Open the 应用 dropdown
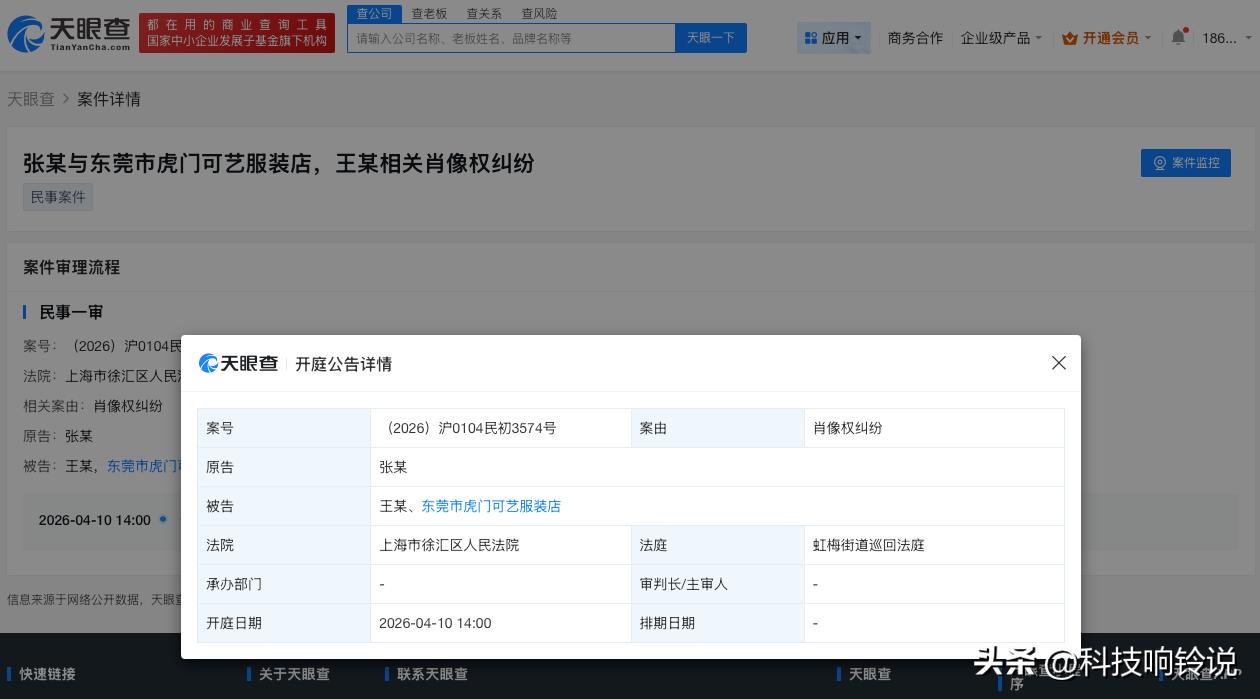 pos(833,37)
